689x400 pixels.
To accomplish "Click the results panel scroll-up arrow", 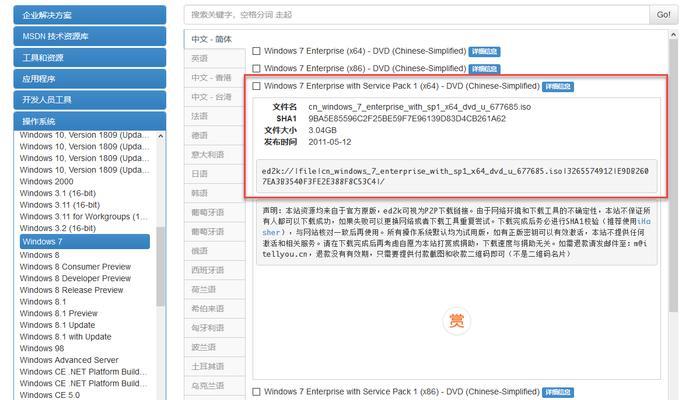I will tap(673, 35).
